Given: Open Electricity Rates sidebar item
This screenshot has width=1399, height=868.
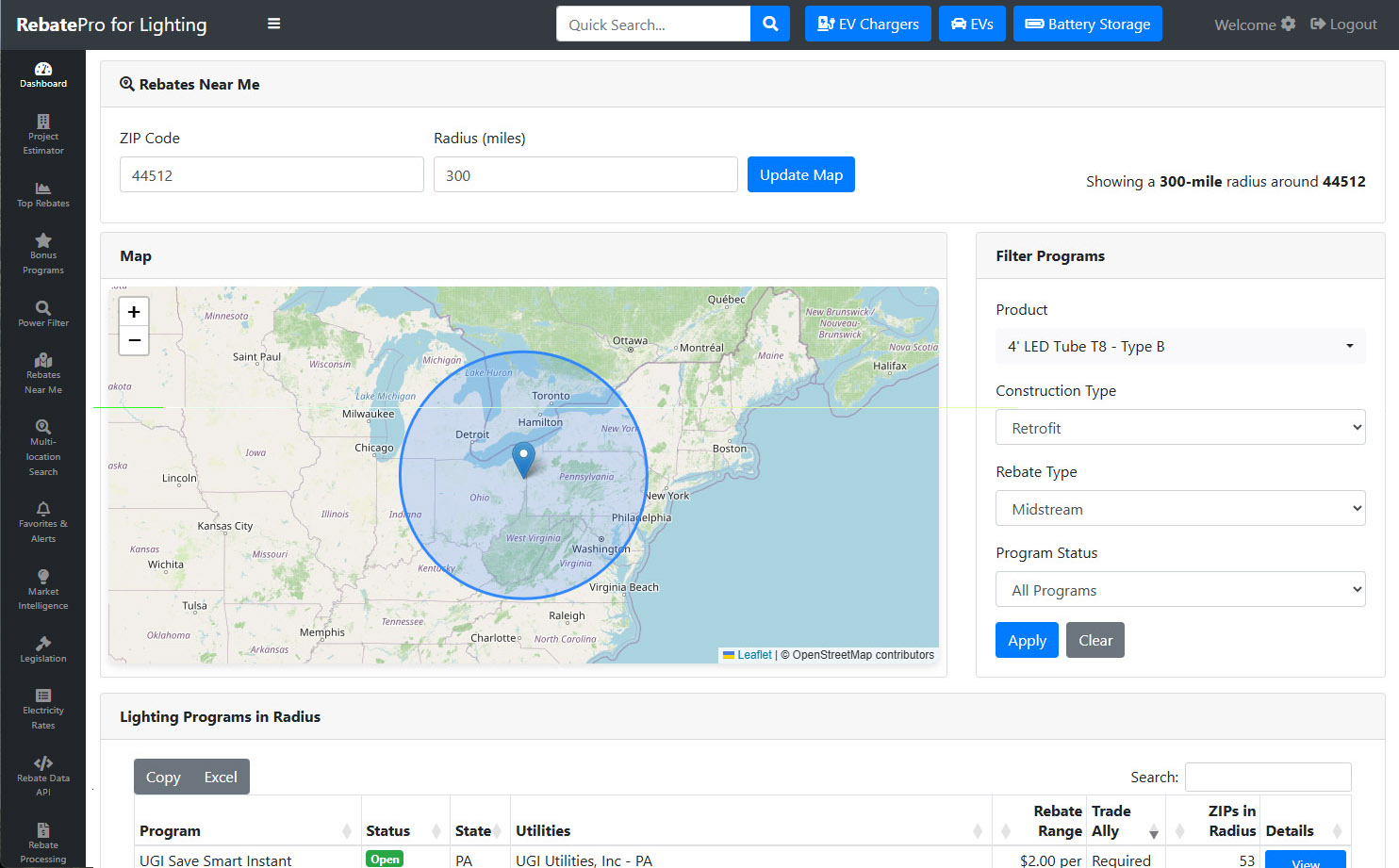Looking at the screenshot, I should click(43, 710).
